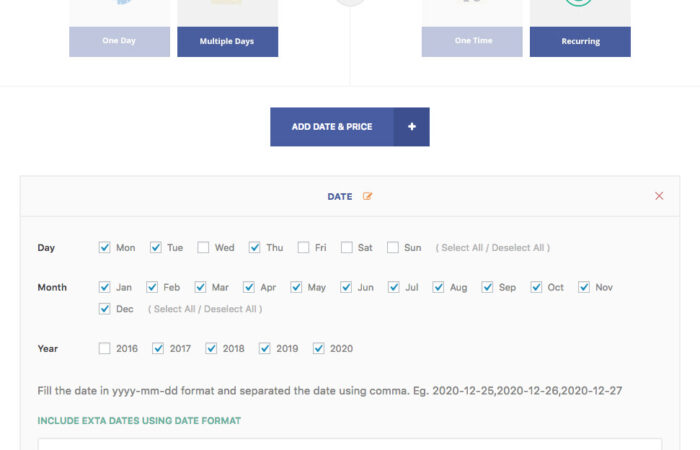Tick the Sat day checkbox
The height and width of the screenshot is (450, 700).
click(x=346, y=248)
